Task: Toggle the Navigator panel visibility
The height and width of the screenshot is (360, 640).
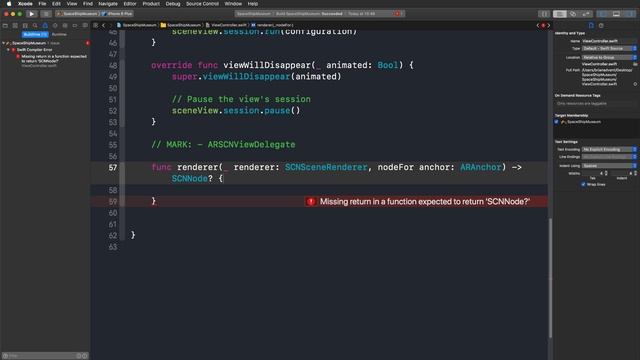Action: tap(603, 14)
